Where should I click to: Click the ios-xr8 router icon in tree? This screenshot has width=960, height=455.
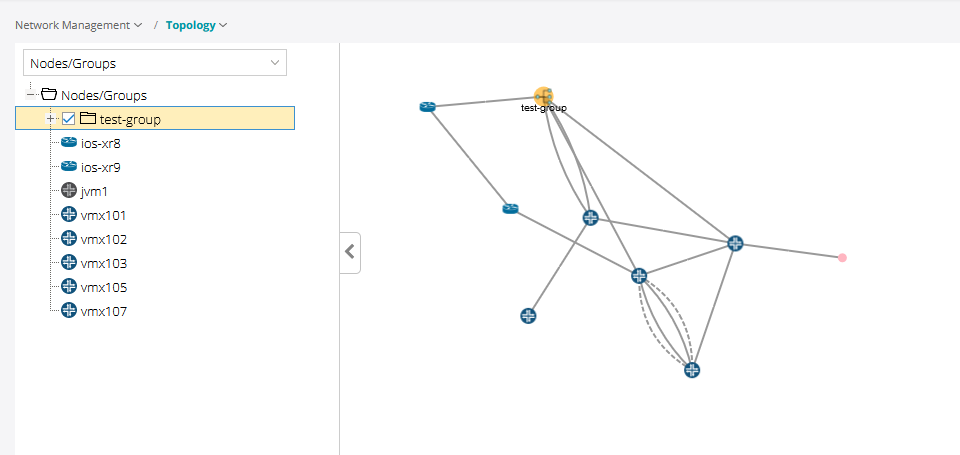pyautogui.click(x=69, y=143)
